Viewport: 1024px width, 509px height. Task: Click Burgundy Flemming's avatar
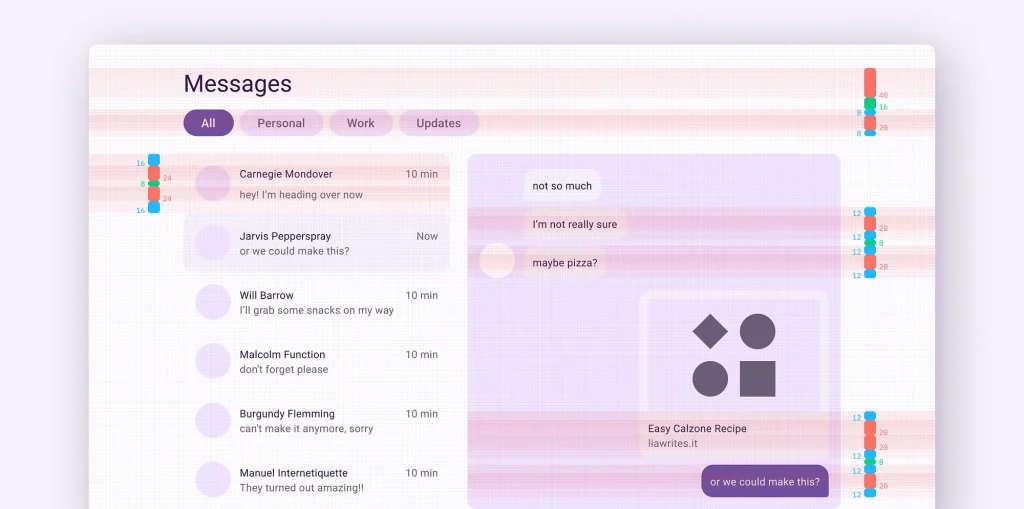tap(213, 420)
